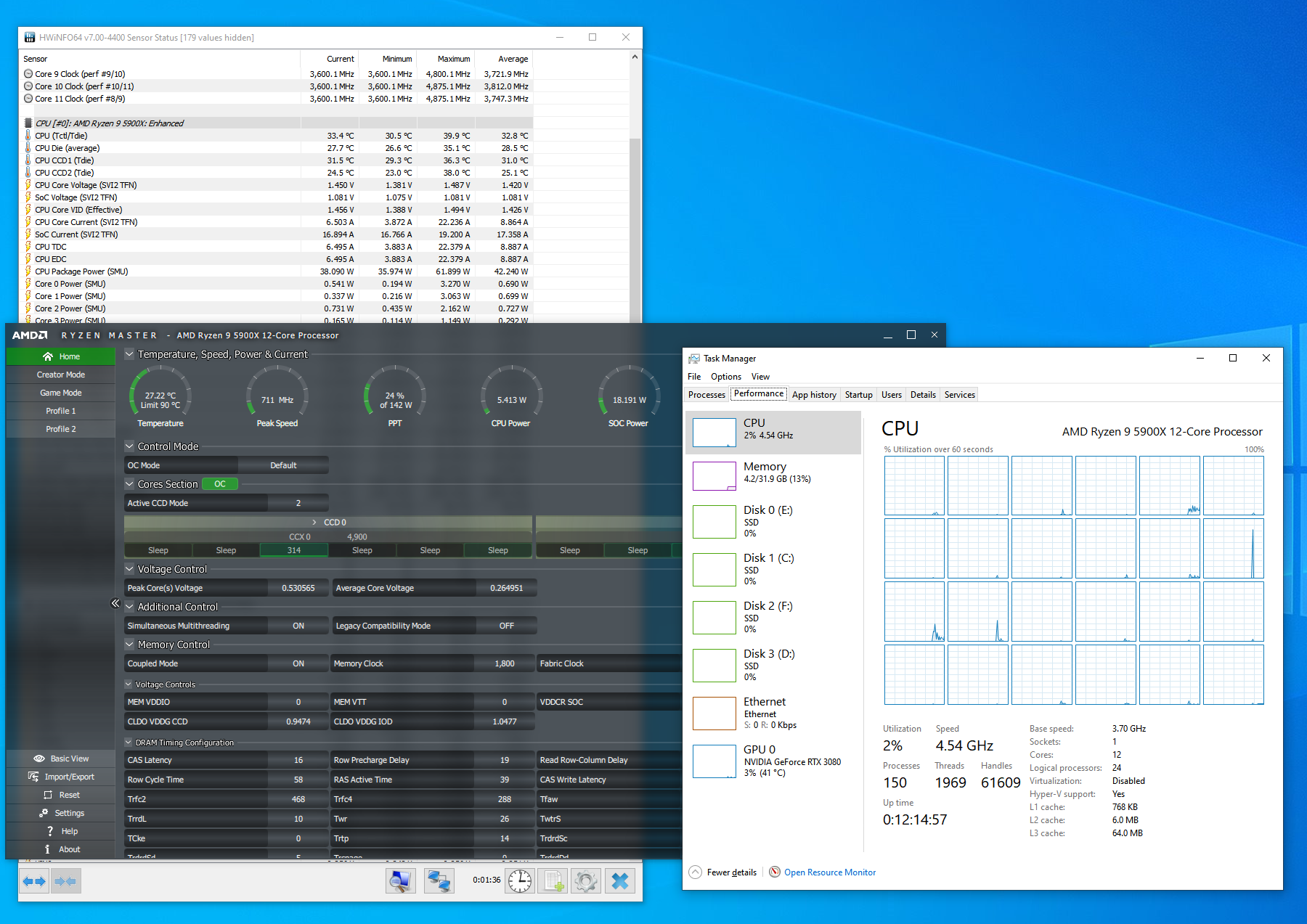Switch to the App history tab

pyautogui.click(x=814, y=395)
